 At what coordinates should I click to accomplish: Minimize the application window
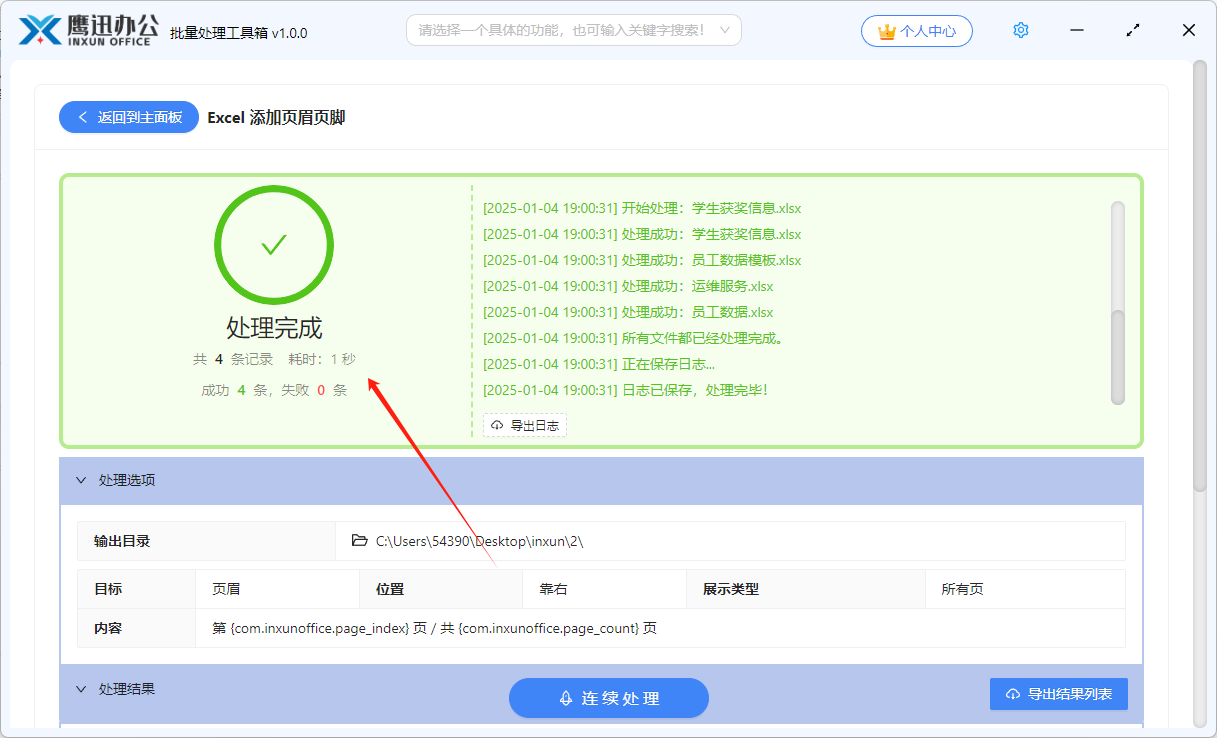(1077, 31)
